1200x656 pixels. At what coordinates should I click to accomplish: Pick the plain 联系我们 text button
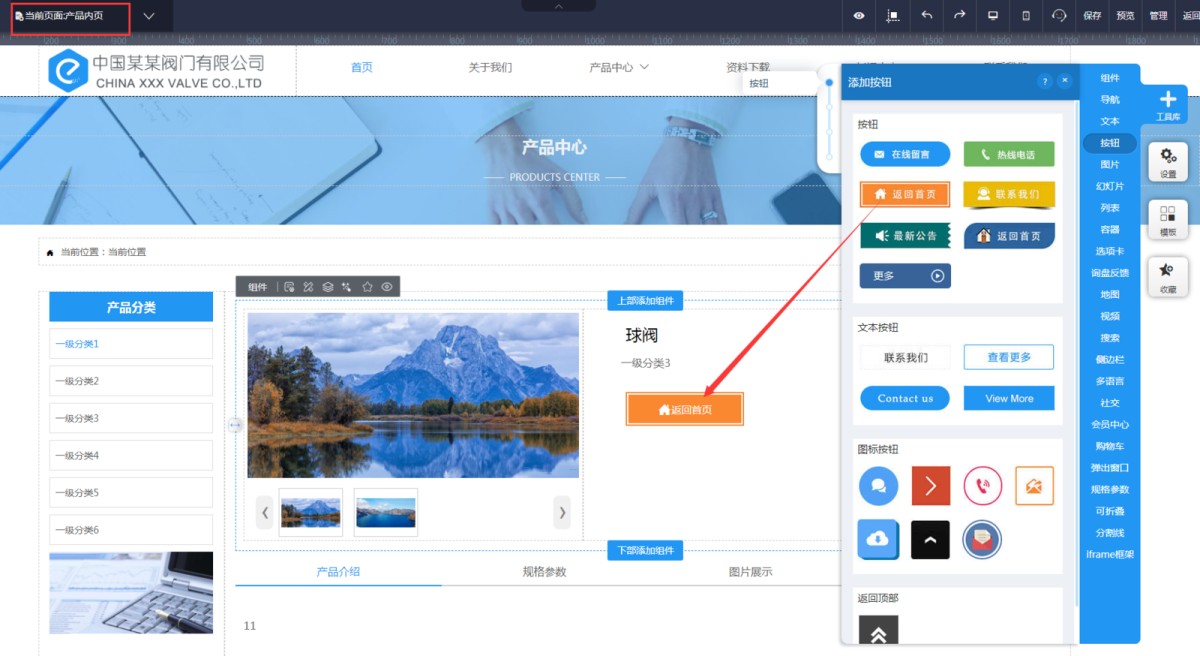pyautogui.click(x=905, y=357)
